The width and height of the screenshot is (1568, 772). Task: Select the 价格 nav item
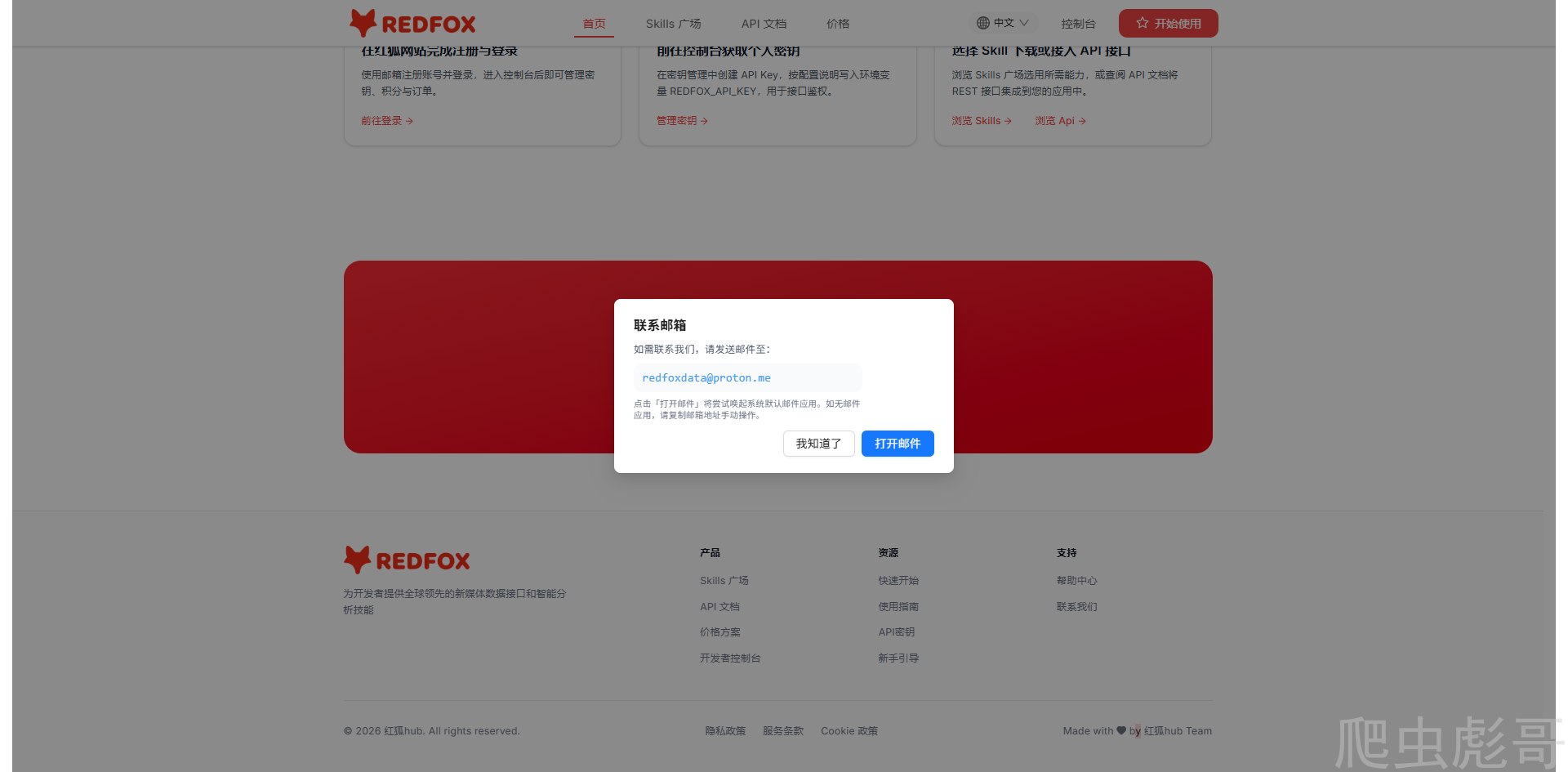838,24
